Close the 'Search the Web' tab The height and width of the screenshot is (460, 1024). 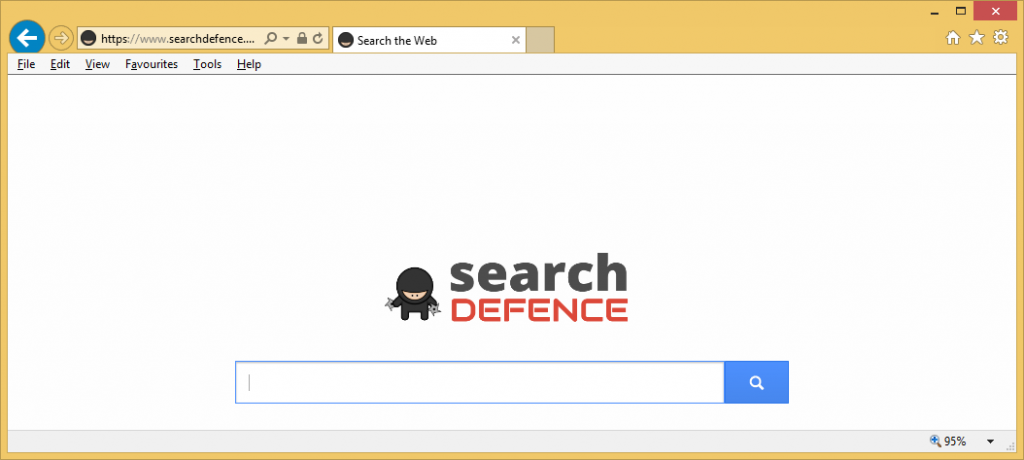coord(515,40)
